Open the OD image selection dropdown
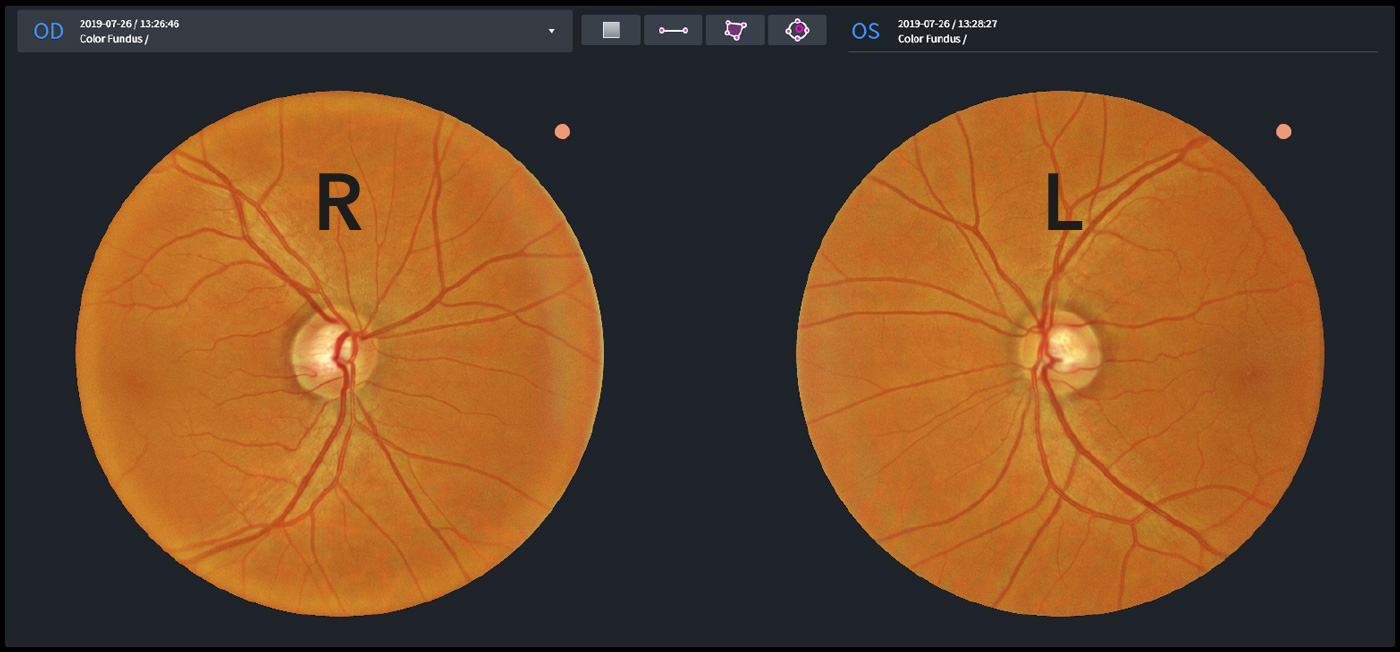 point(295,31)
